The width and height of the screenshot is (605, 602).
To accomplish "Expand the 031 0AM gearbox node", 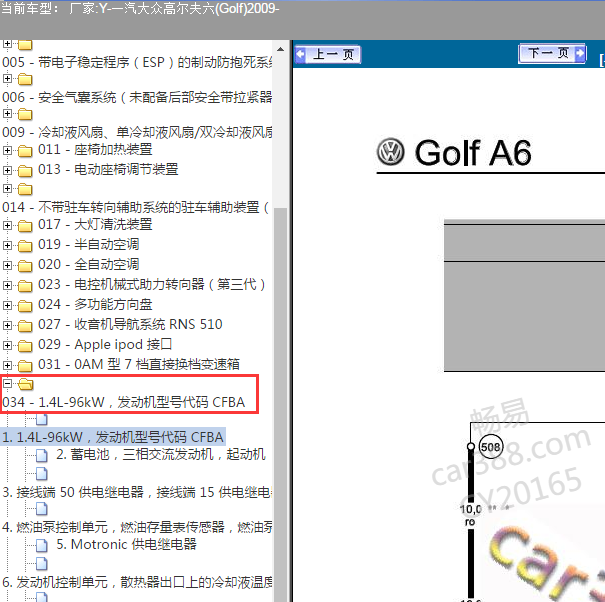I will pyautogui.click(x=7, y=365).
